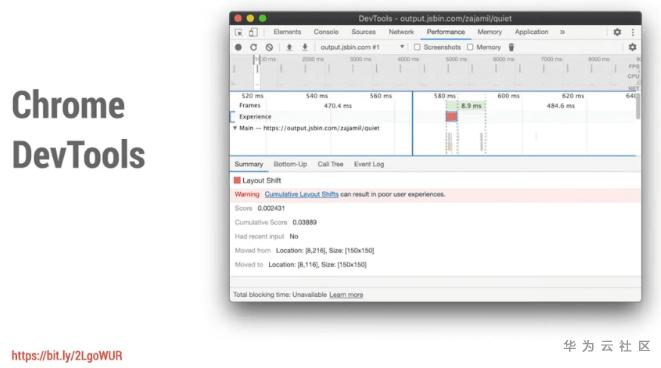Click the collect garbage trash icon
This screenshot has height=368, width=661.
(511, 47)
